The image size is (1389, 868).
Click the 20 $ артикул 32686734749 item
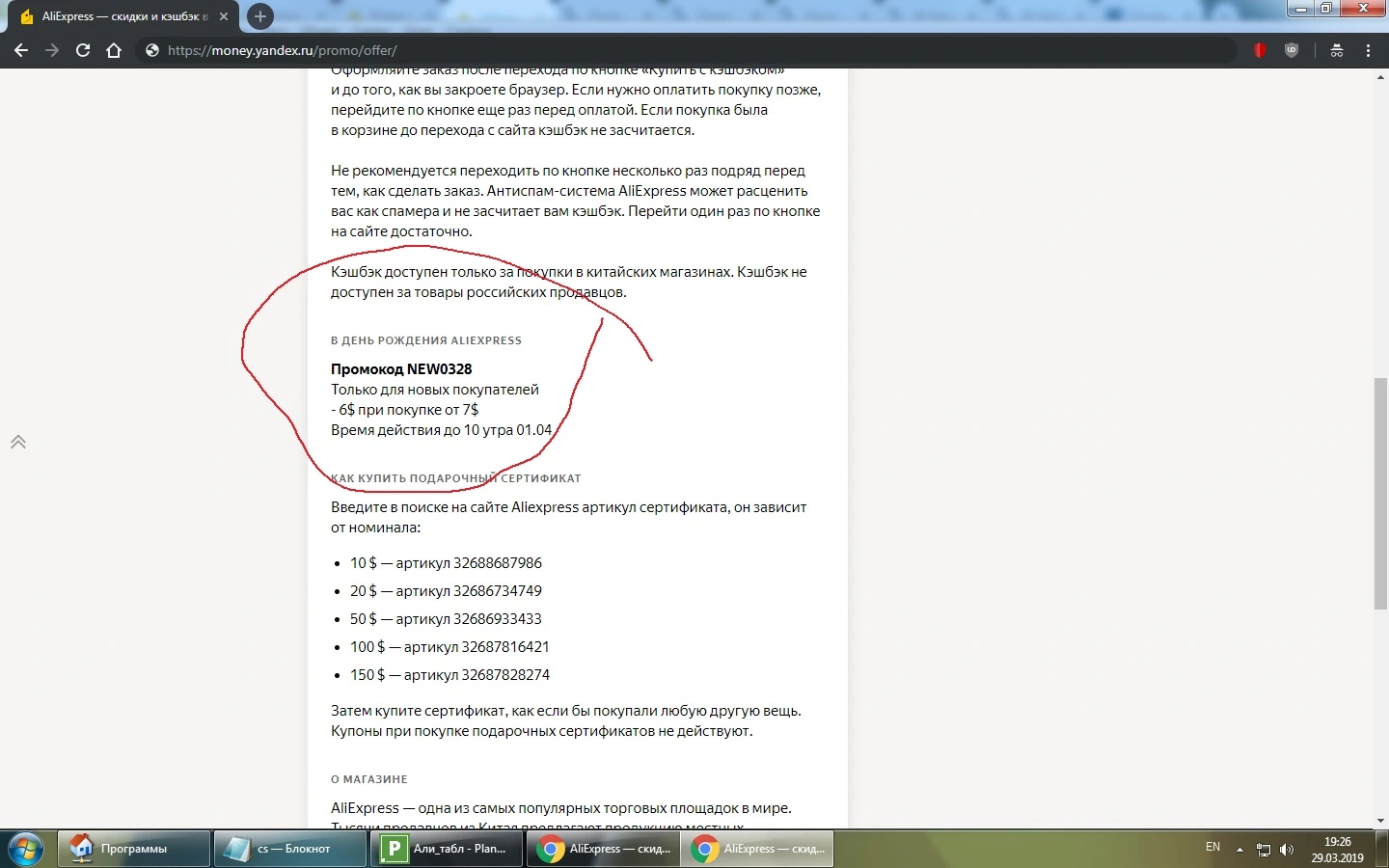(446, 591)
